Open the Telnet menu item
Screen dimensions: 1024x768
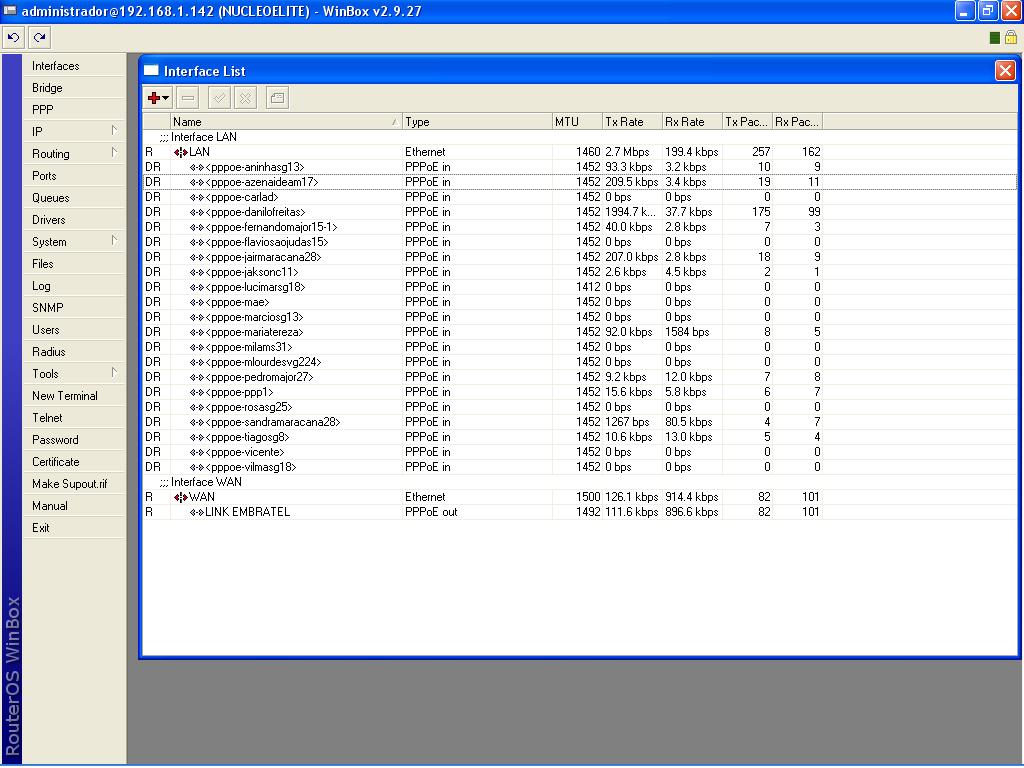(x=74, y=418)
